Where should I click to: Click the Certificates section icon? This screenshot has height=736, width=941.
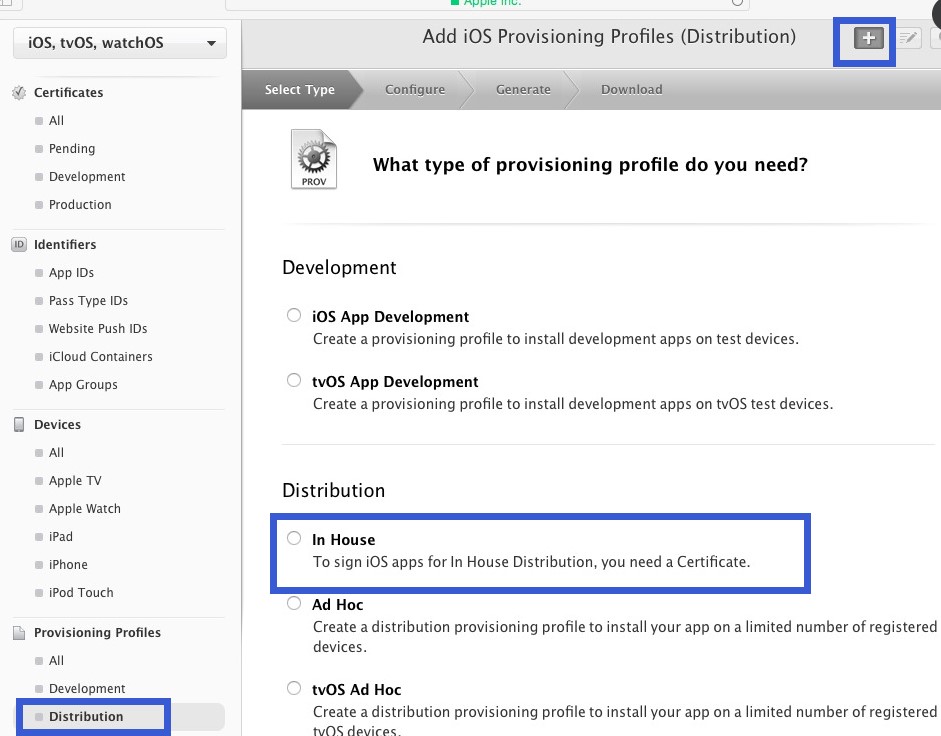tap(19, 93)
